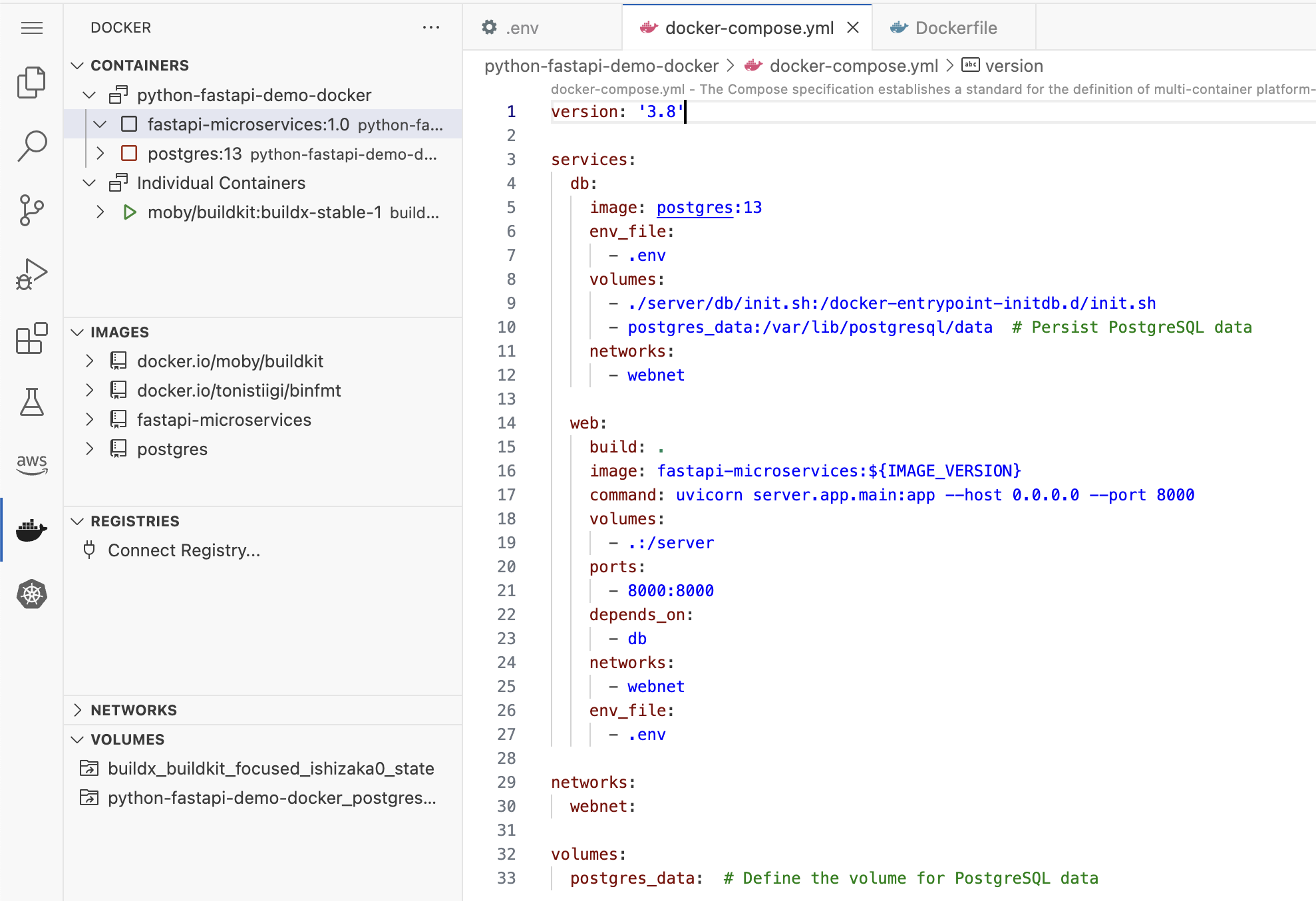Open the hamburger menu icon

31,28
